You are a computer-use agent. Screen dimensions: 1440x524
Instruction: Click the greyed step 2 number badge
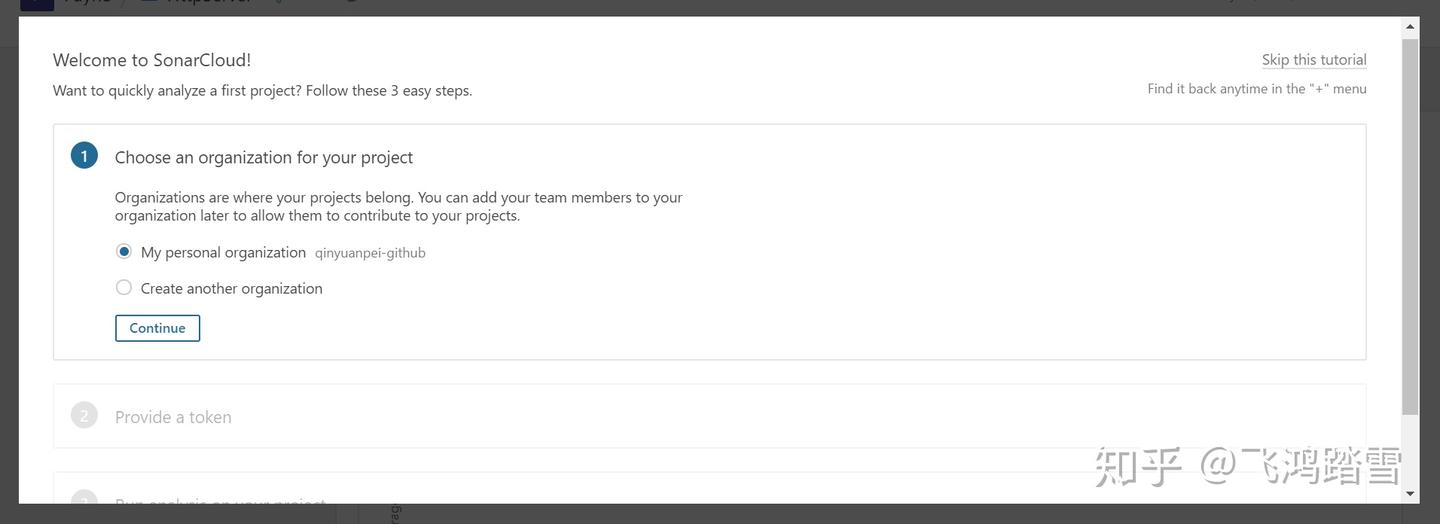click(84, 415)
